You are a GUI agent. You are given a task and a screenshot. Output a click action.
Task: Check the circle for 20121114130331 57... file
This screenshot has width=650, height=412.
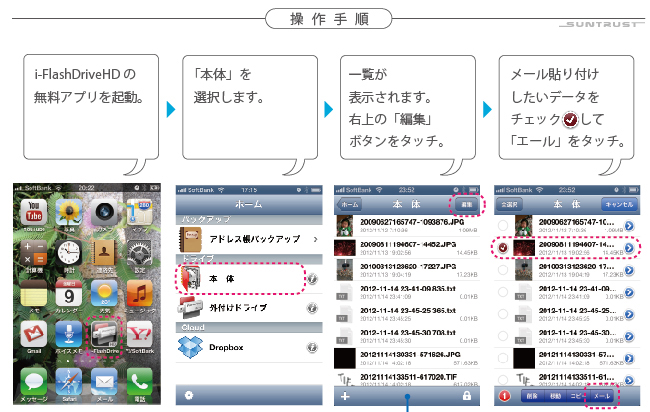502,358
